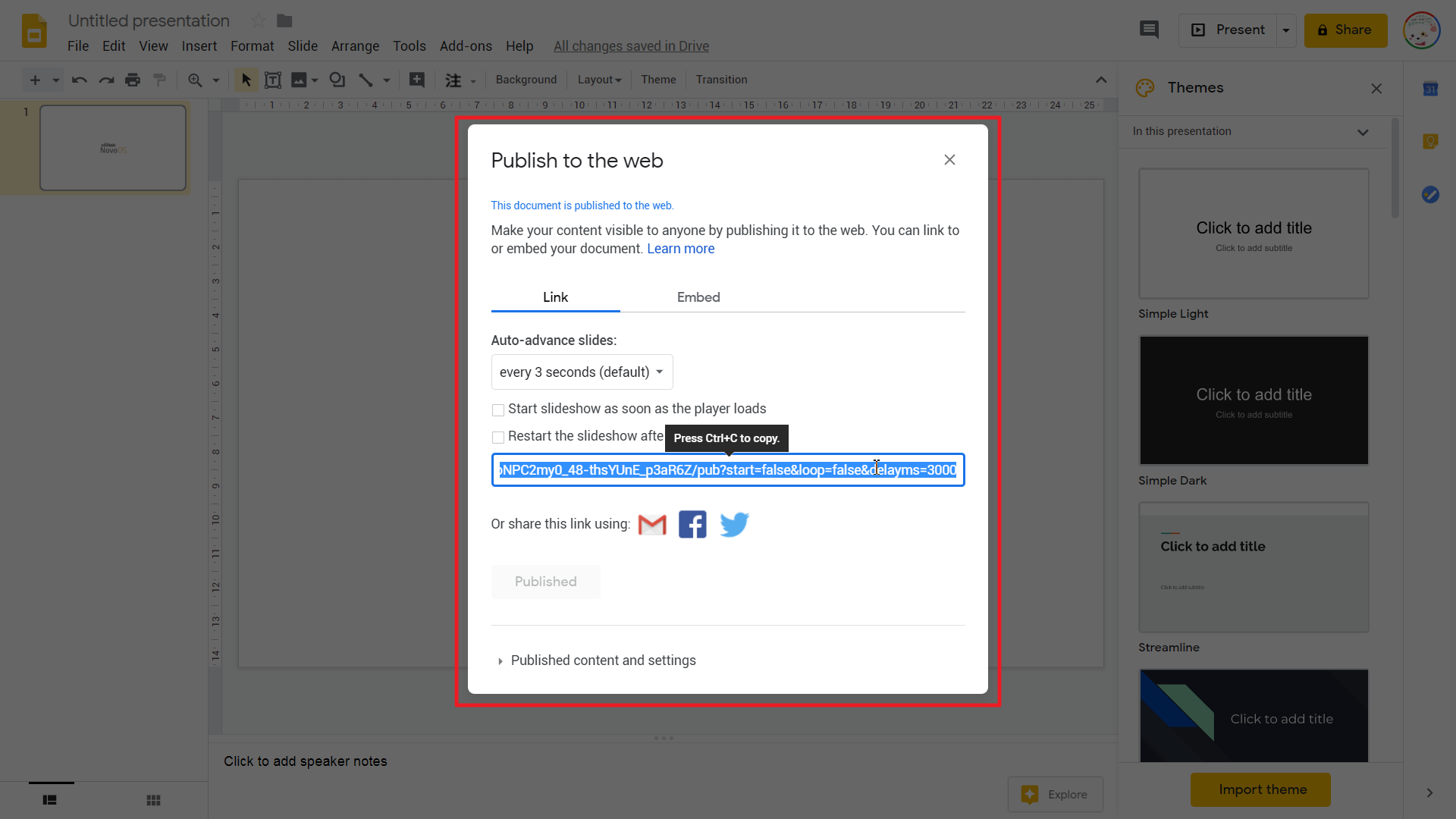Open the line type dropdown arrow
Viewport: 1456px width, 819px height.
pos(387,80)
